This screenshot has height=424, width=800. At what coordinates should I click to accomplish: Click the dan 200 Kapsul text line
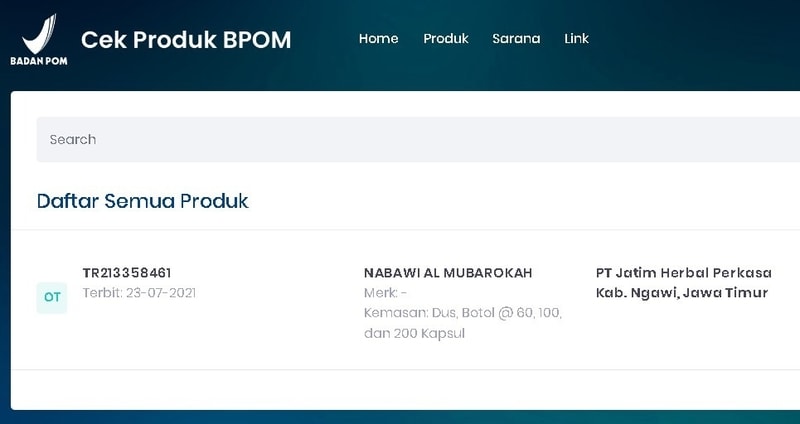[x=414, y=334]
